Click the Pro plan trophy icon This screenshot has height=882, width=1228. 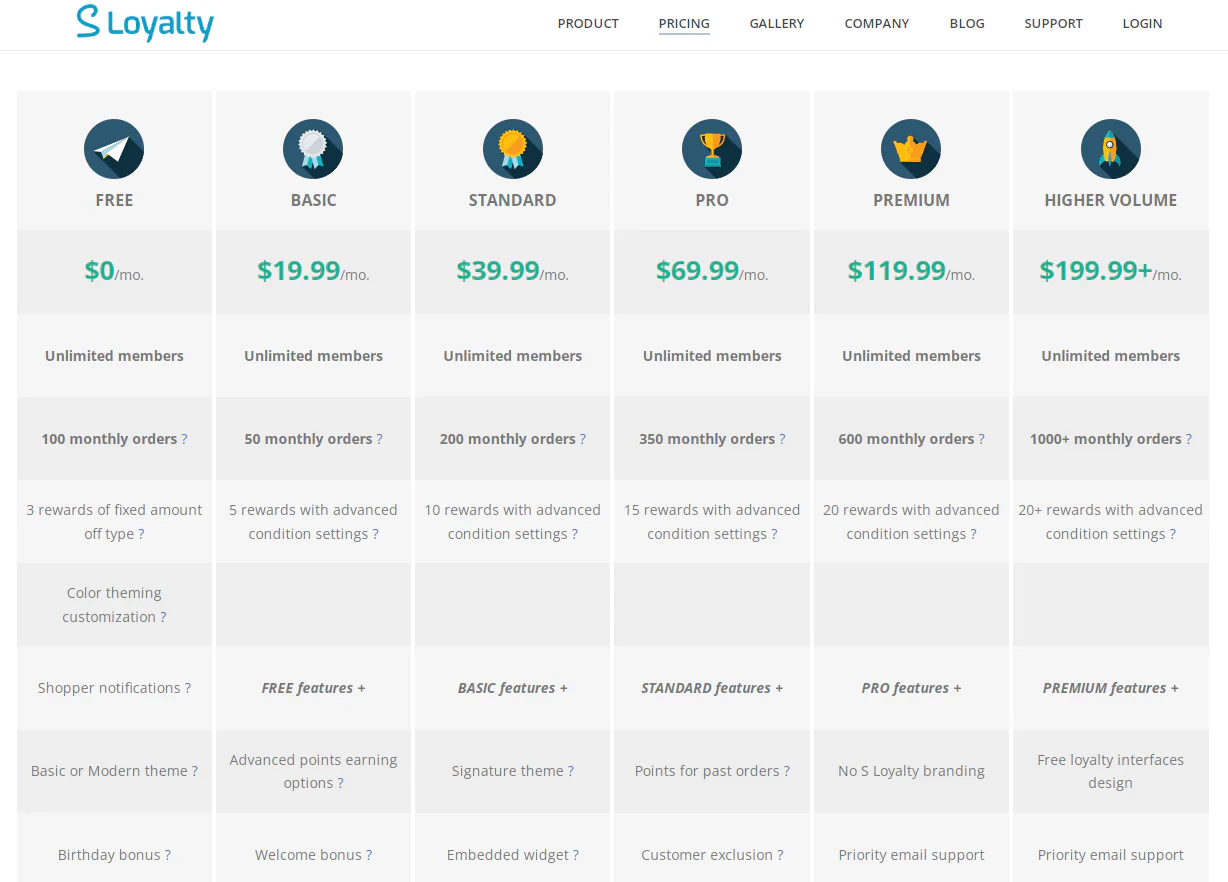coord(712,149)
